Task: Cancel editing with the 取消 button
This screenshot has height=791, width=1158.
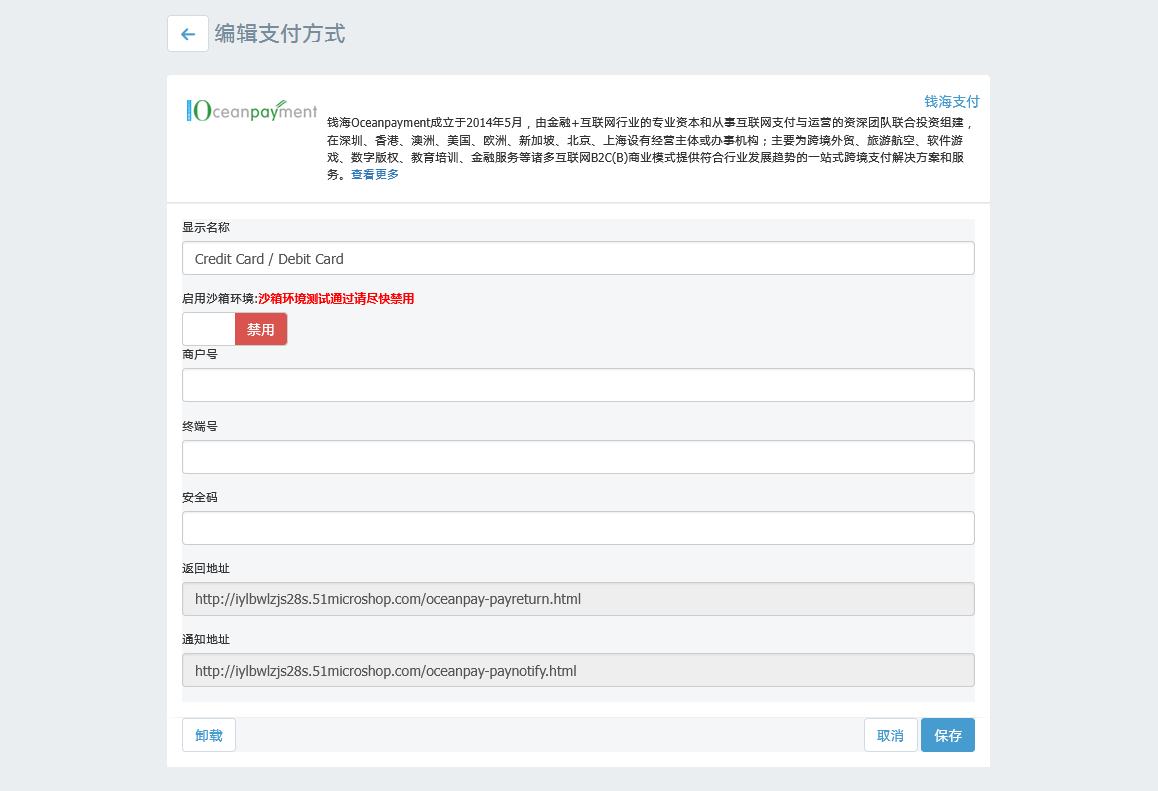Action: (x=890, y=735)
